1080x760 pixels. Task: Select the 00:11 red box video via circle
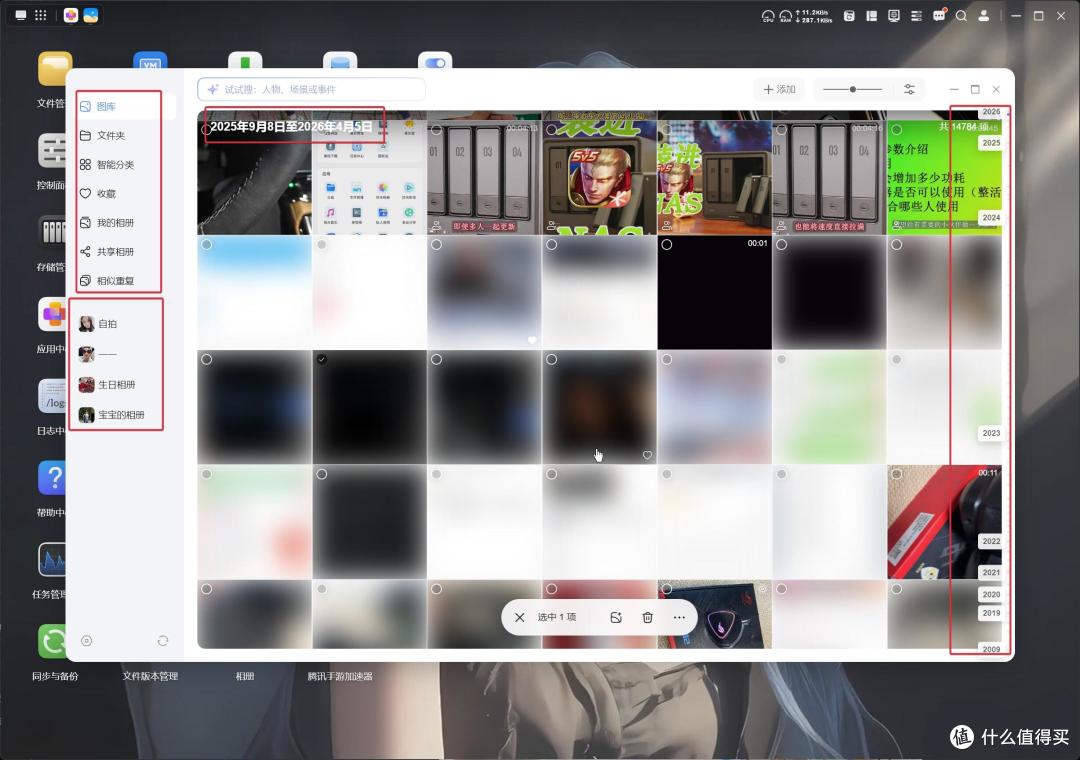click(897, 474)
